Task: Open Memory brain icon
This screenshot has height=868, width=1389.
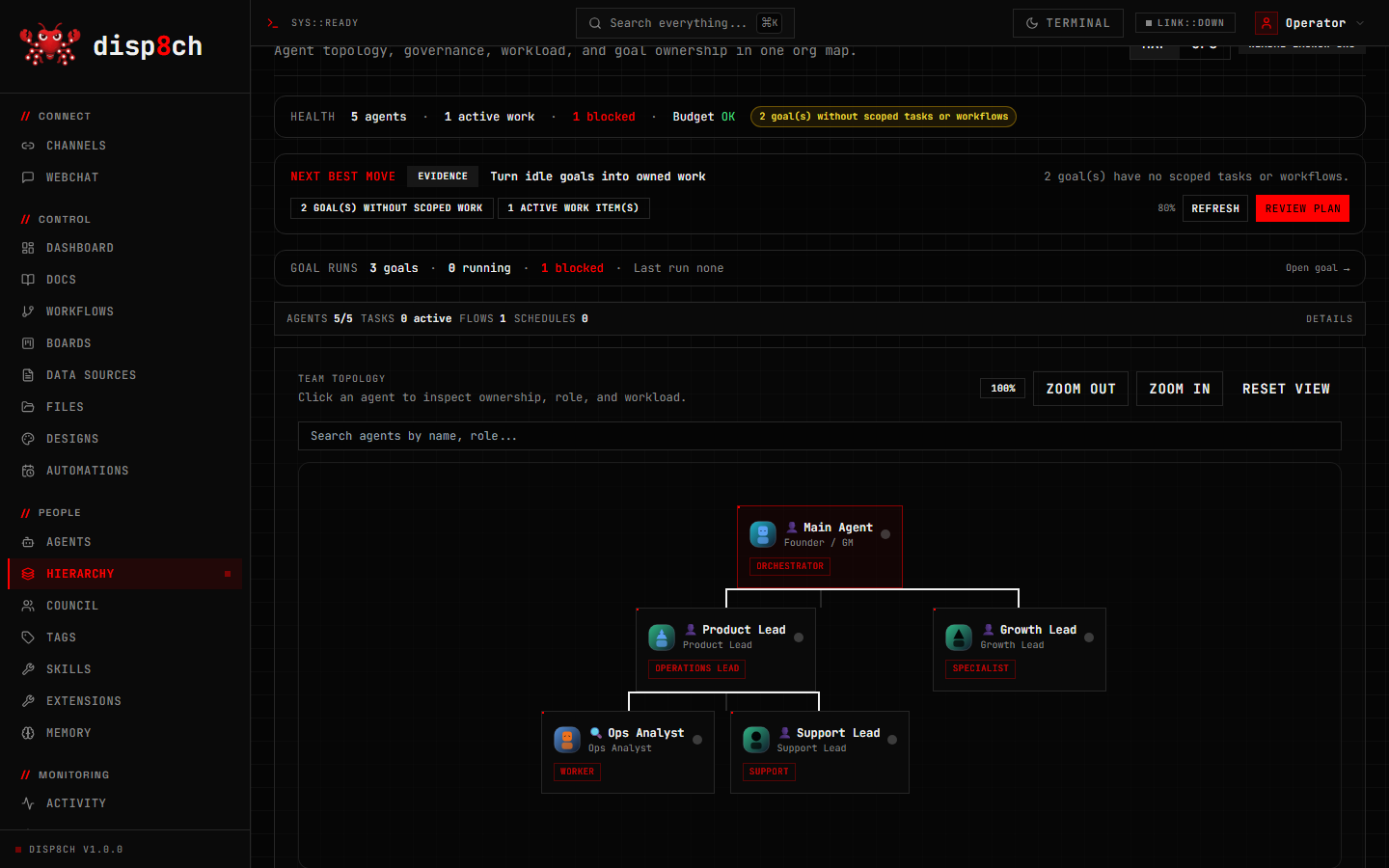Action: (28, 733)
